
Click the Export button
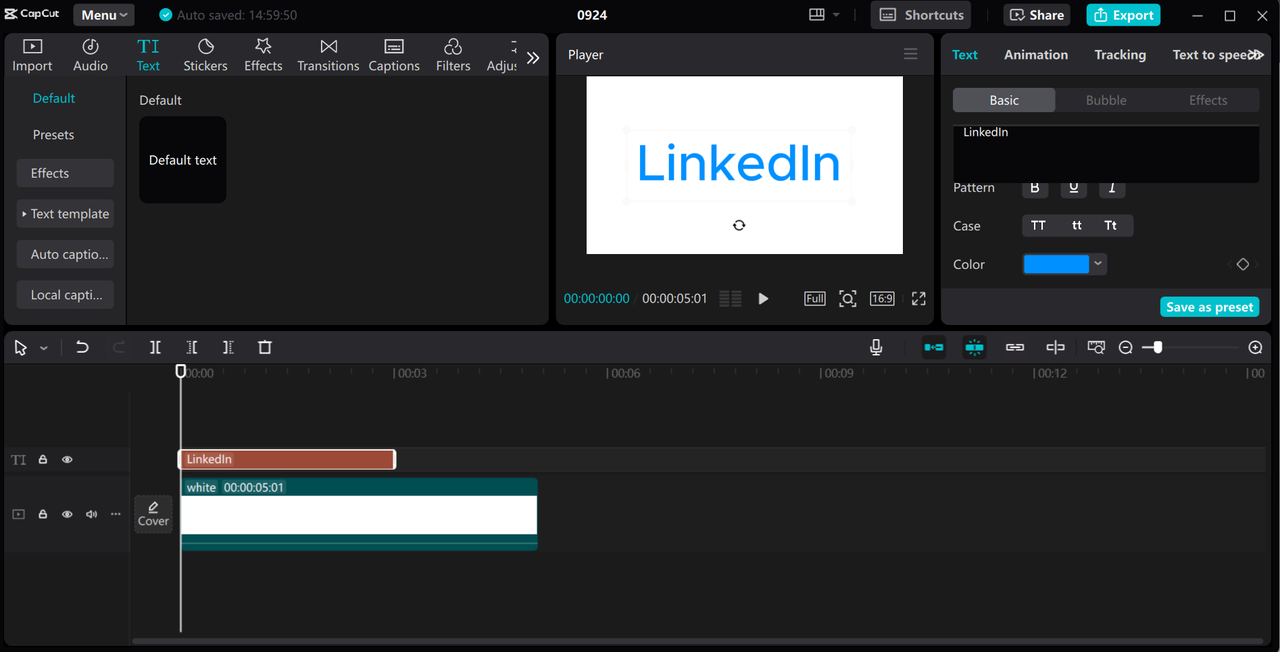1123,15
